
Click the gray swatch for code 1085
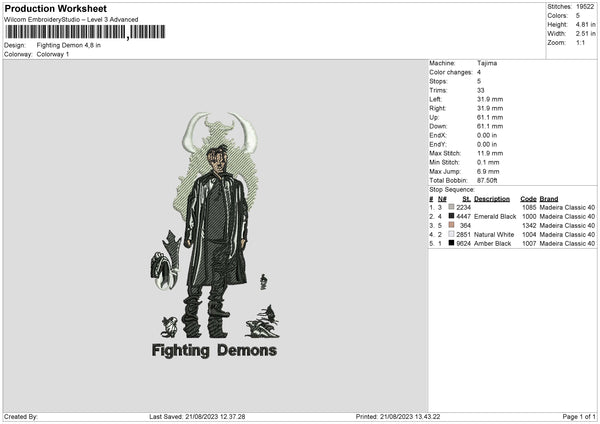point(451,207)
